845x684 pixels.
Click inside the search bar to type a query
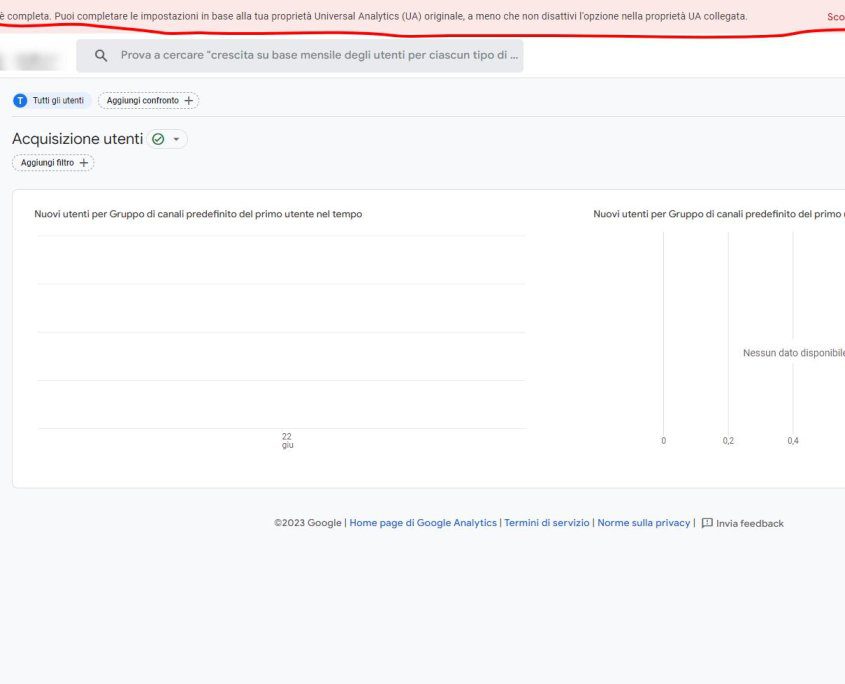coord(300,56)
